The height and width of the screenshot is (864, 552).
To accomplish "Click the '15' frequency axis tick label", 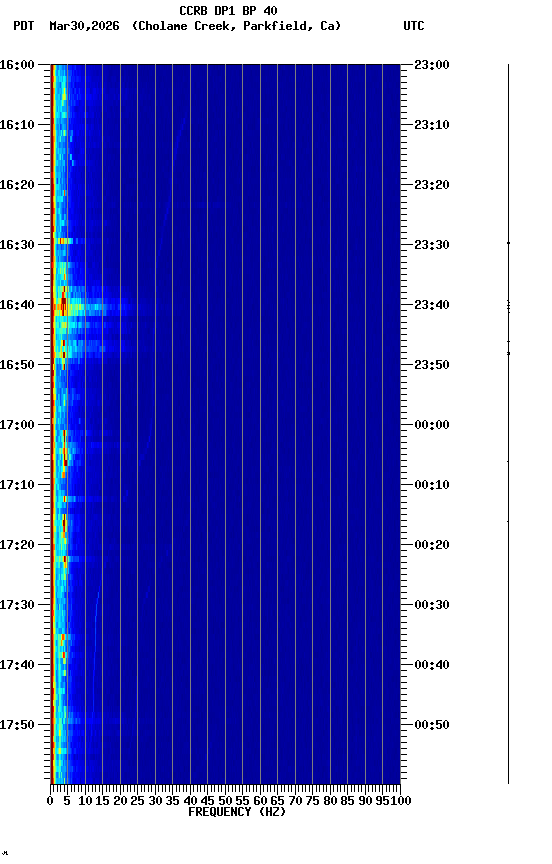I will click(102, 802).
